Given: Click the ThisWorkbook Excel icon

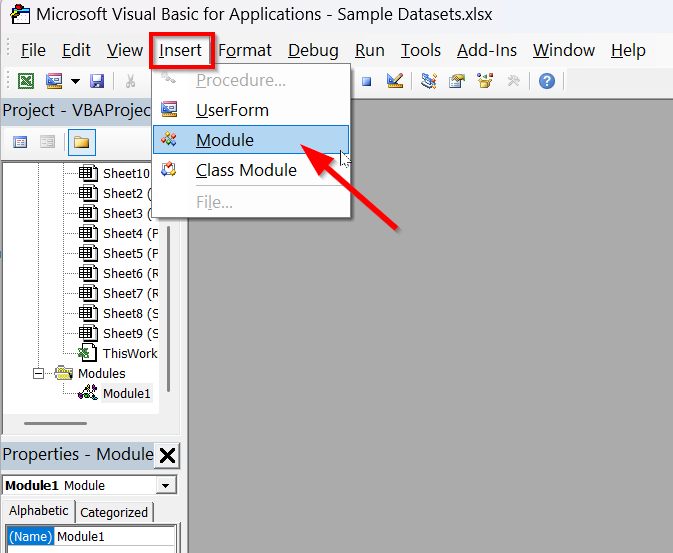Looking at the screenshot, I should pyautogui.click(x=87, y=353).
